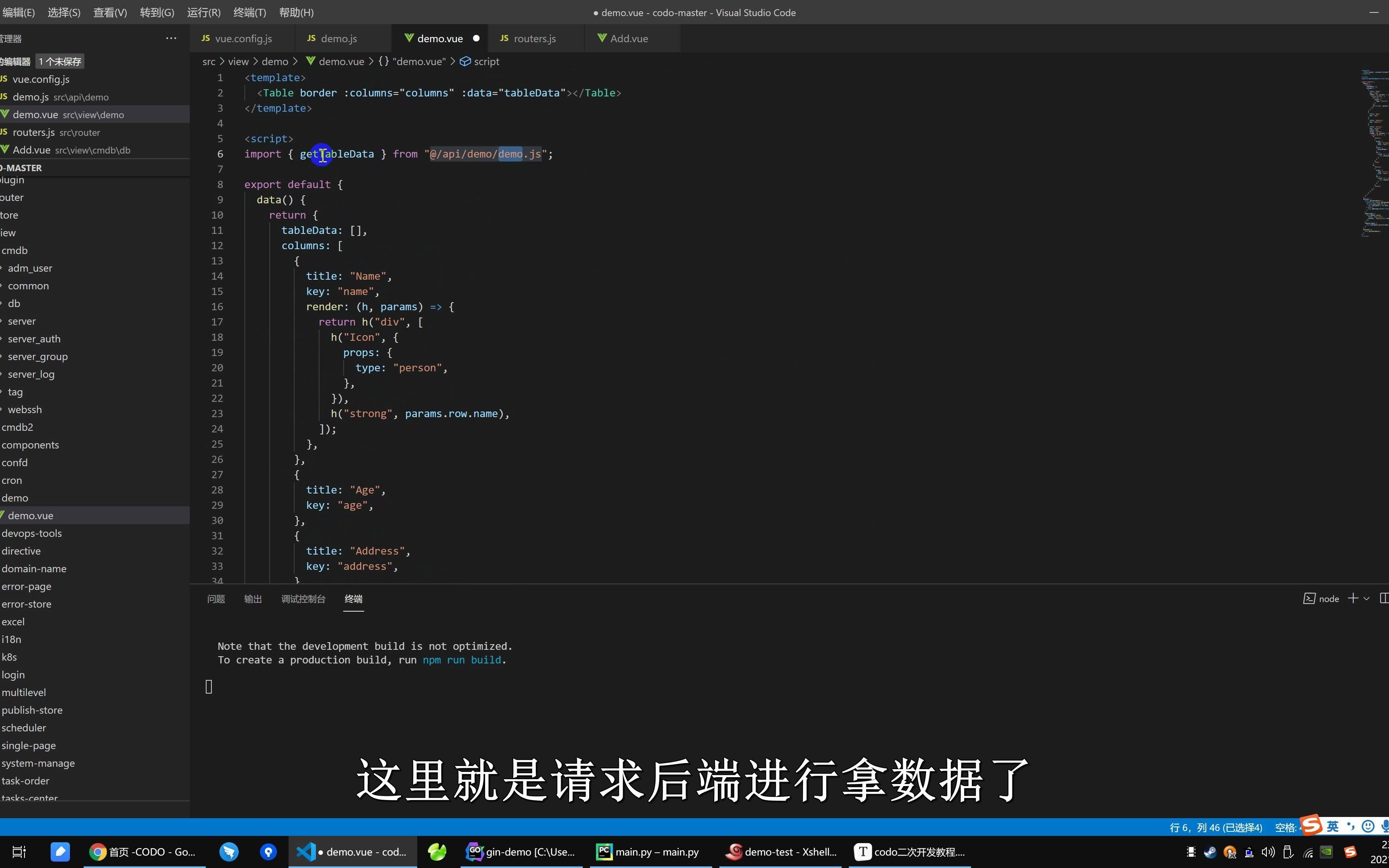Viewport: 1389px width, 868px height.
Task: Click the JS icon on vue.config.js tab
Action: [205, 38]
